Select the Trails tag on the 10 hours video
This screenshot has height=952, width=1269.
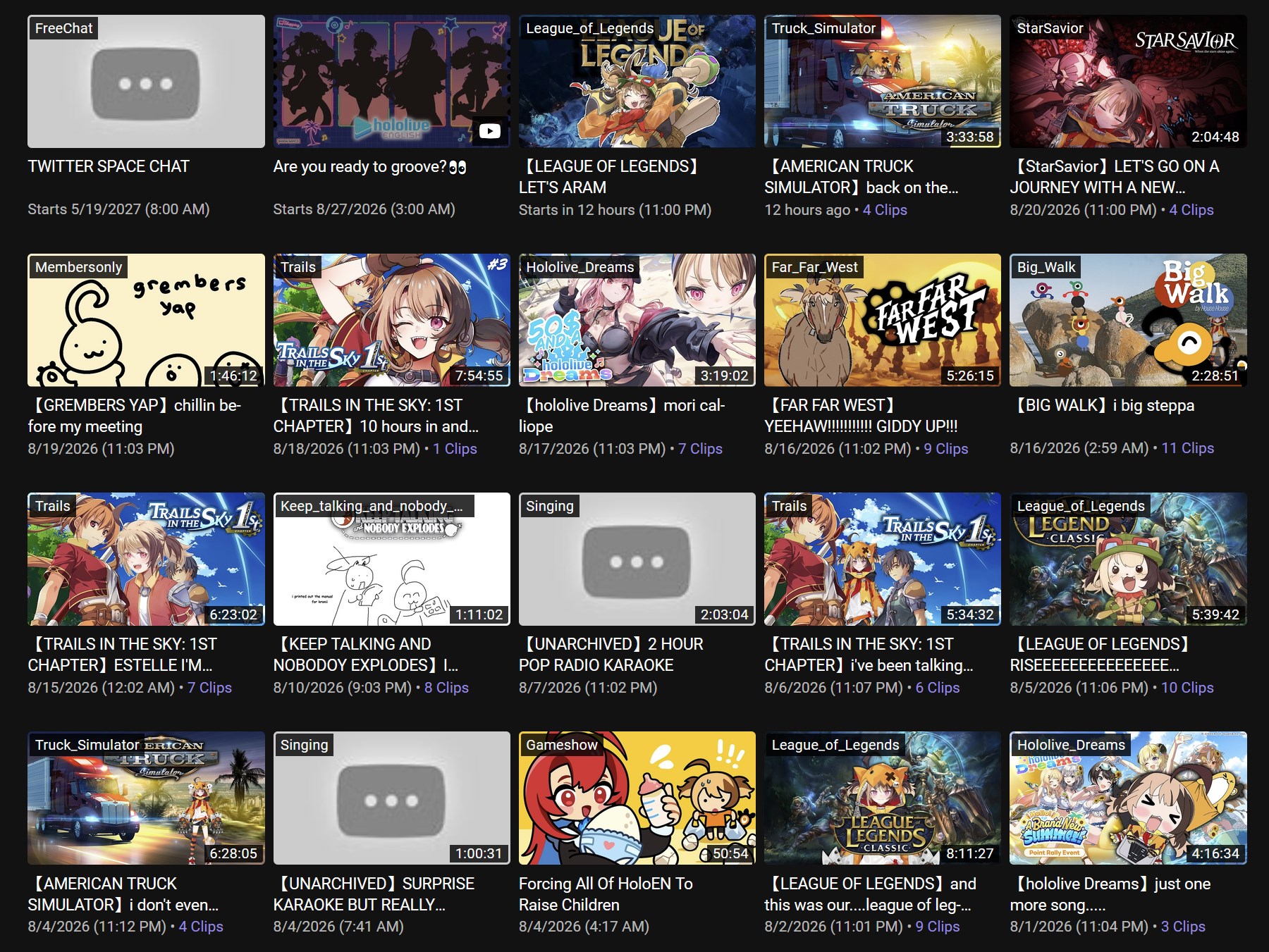298,267
